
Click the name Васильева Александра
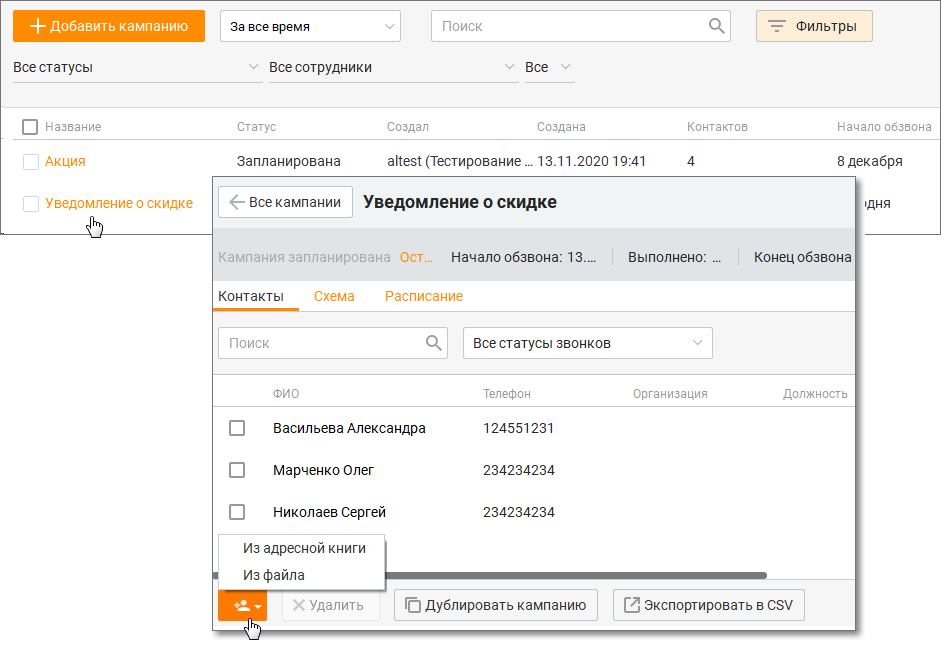[349, 428]
